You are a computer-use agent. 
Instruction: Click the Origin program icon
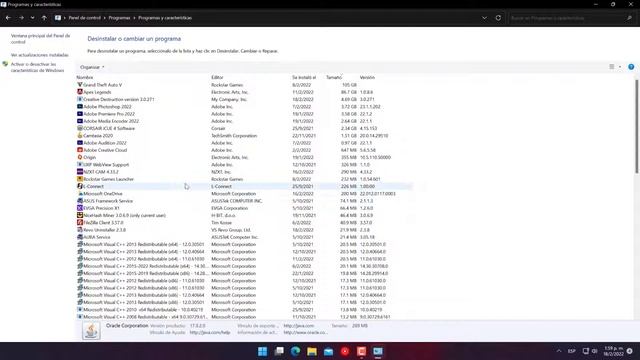[x=80, y=157]
